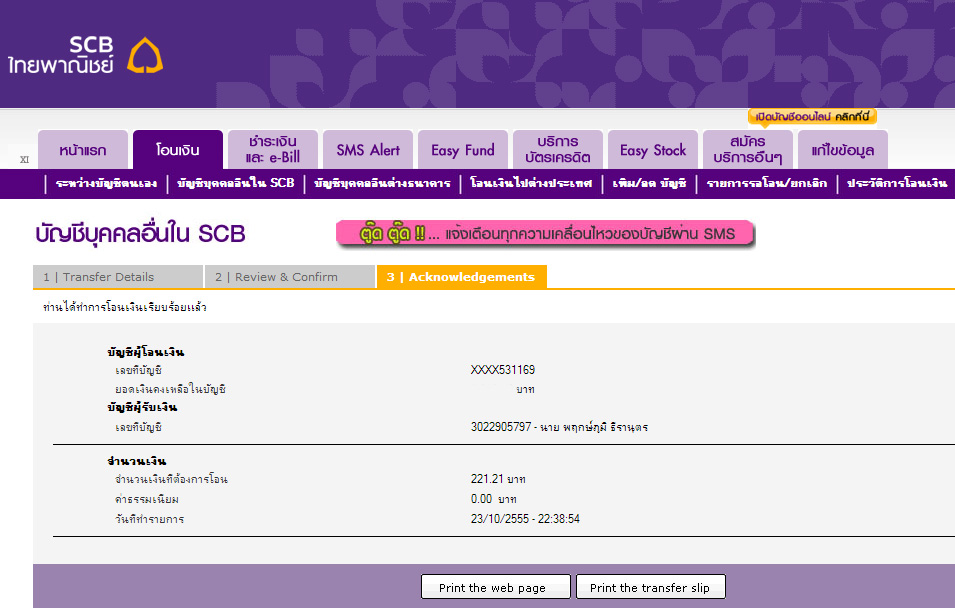955x608 pixels.
Task: Click the transfer amount 221.21 บาท
Action: pos(498,479)
